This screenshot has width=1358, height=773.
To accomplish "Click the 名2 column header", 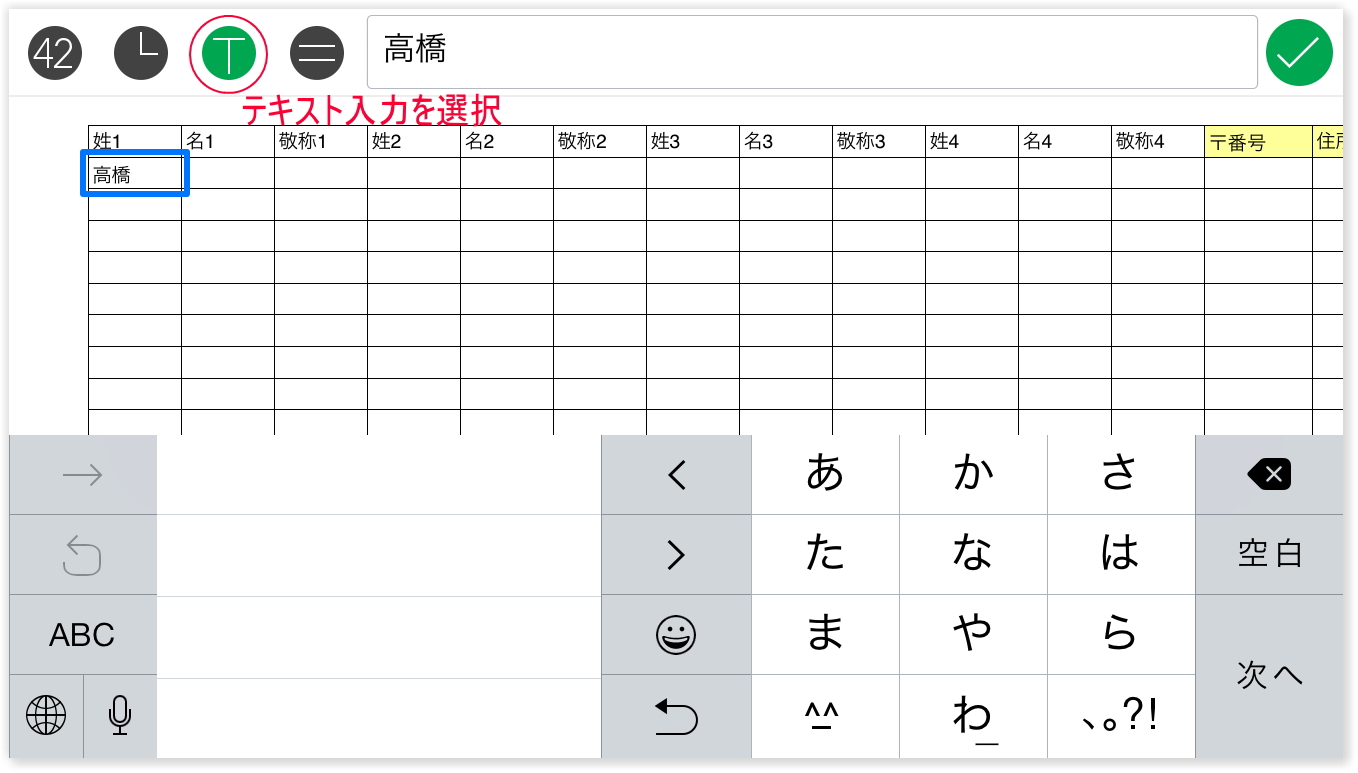I will coord(507,142).
